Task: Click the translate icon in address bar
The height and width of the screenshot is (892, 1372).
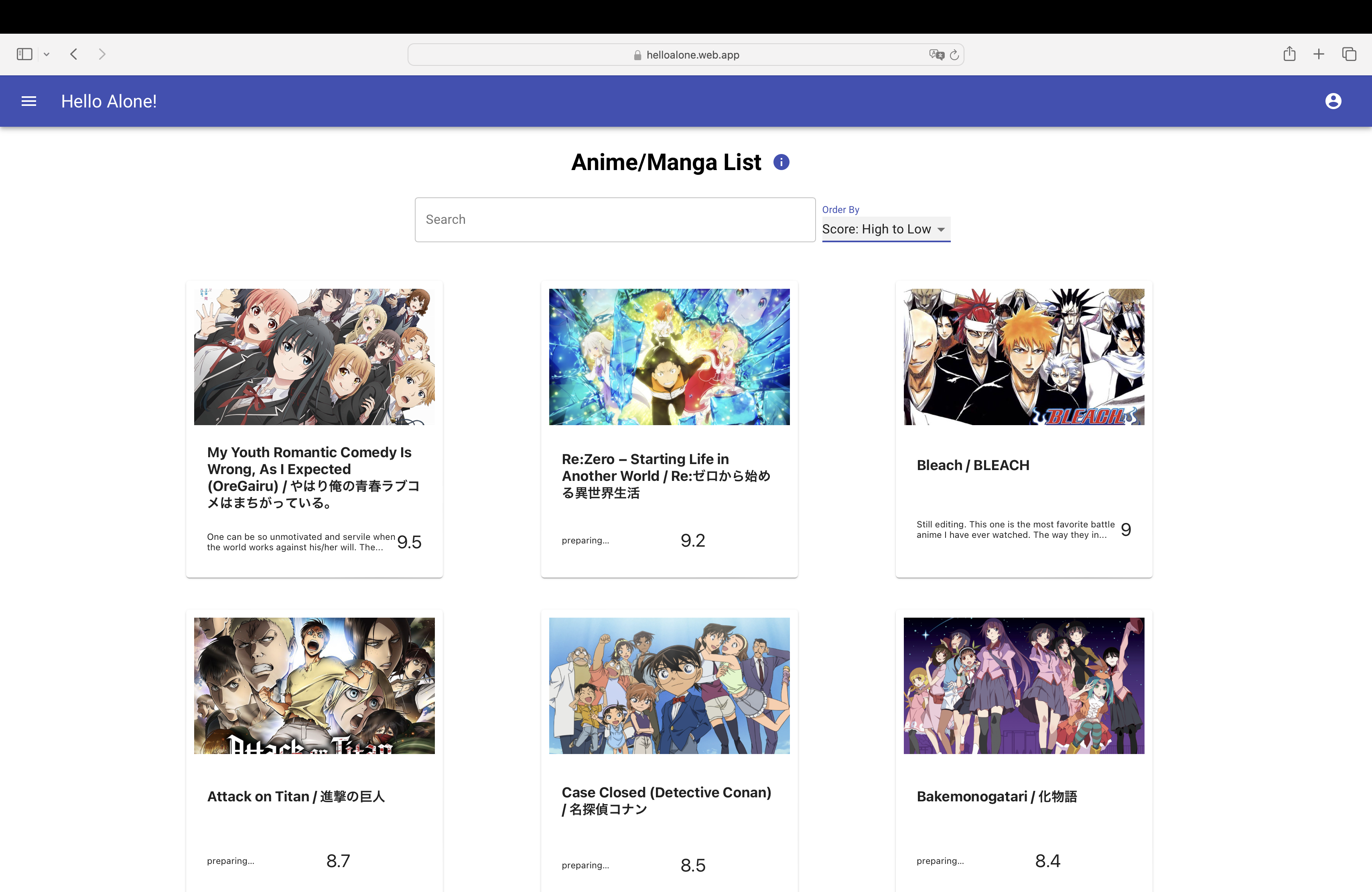Action: click(936, 55)
